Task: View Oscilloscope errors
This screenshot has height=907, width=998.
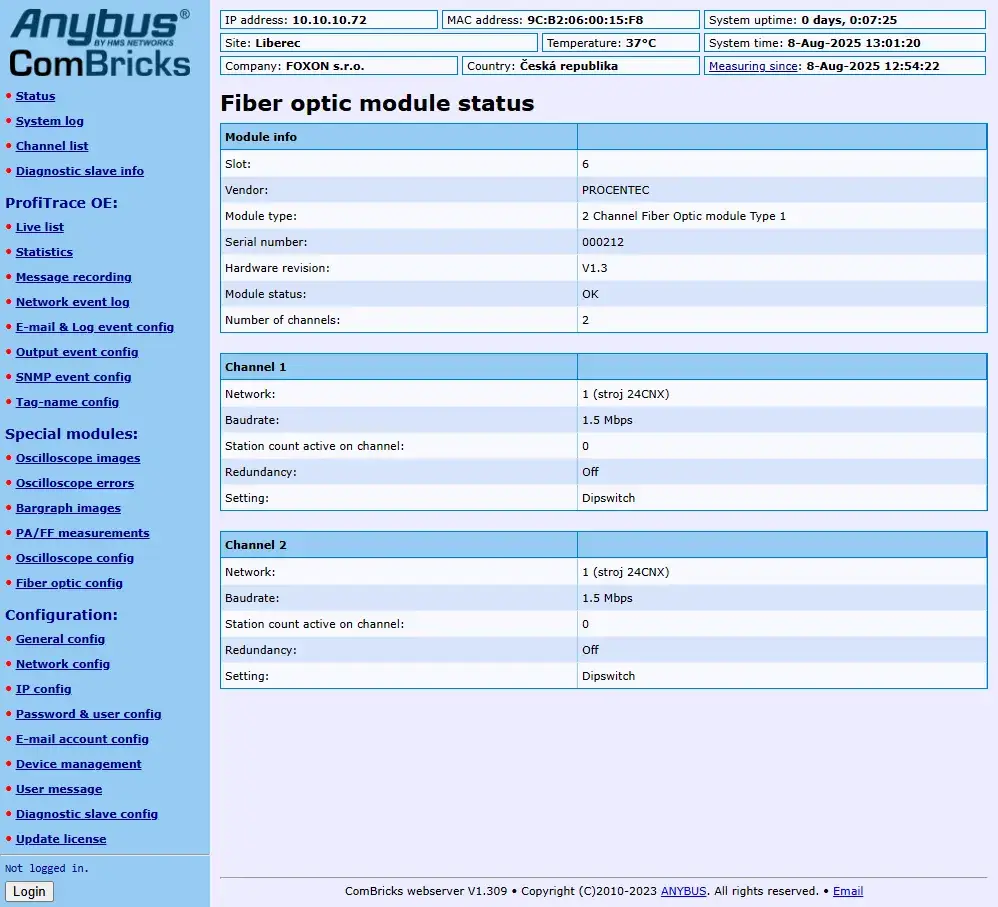Action: click(74, 482)
